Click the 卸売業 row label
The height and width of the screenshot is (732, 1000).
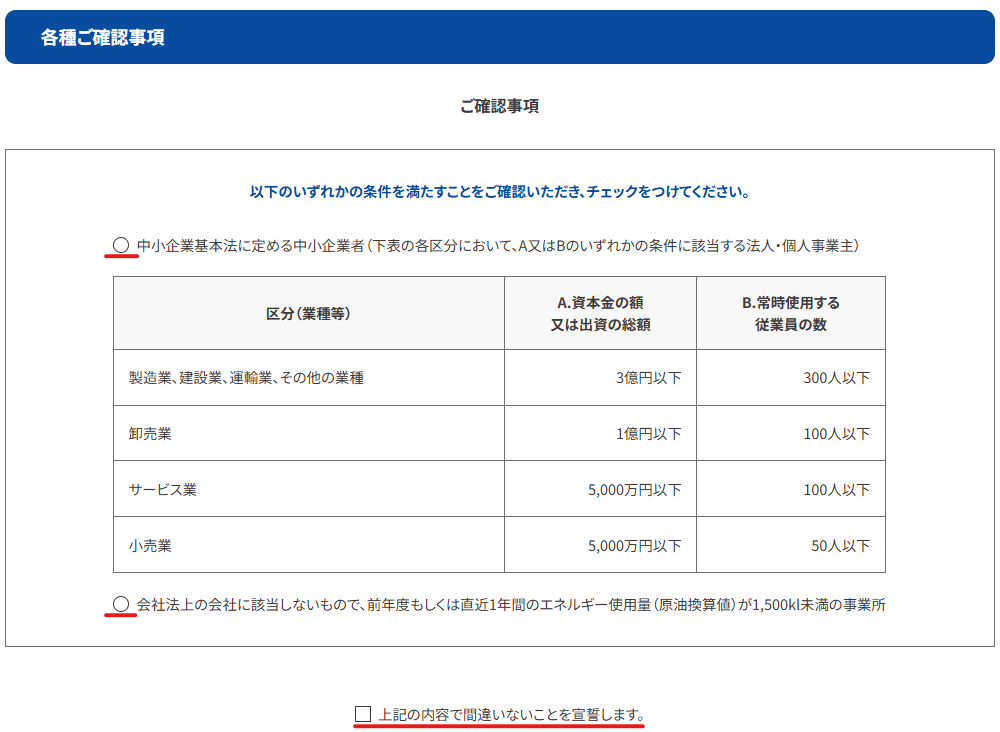pos(309,434)
